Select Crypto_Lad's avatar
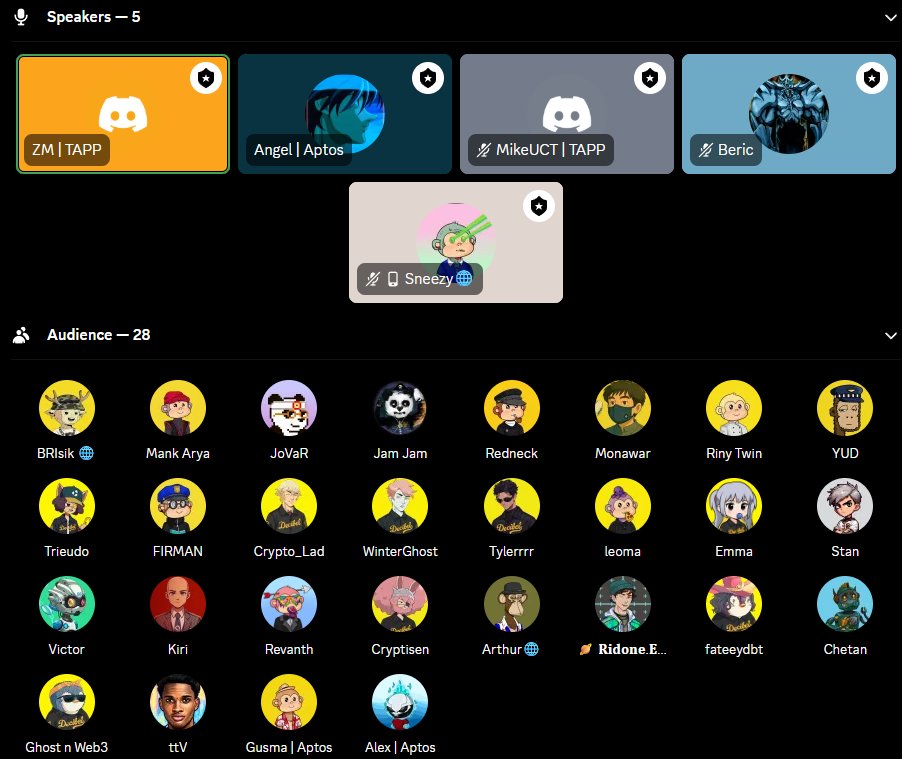 coord(289,506)
